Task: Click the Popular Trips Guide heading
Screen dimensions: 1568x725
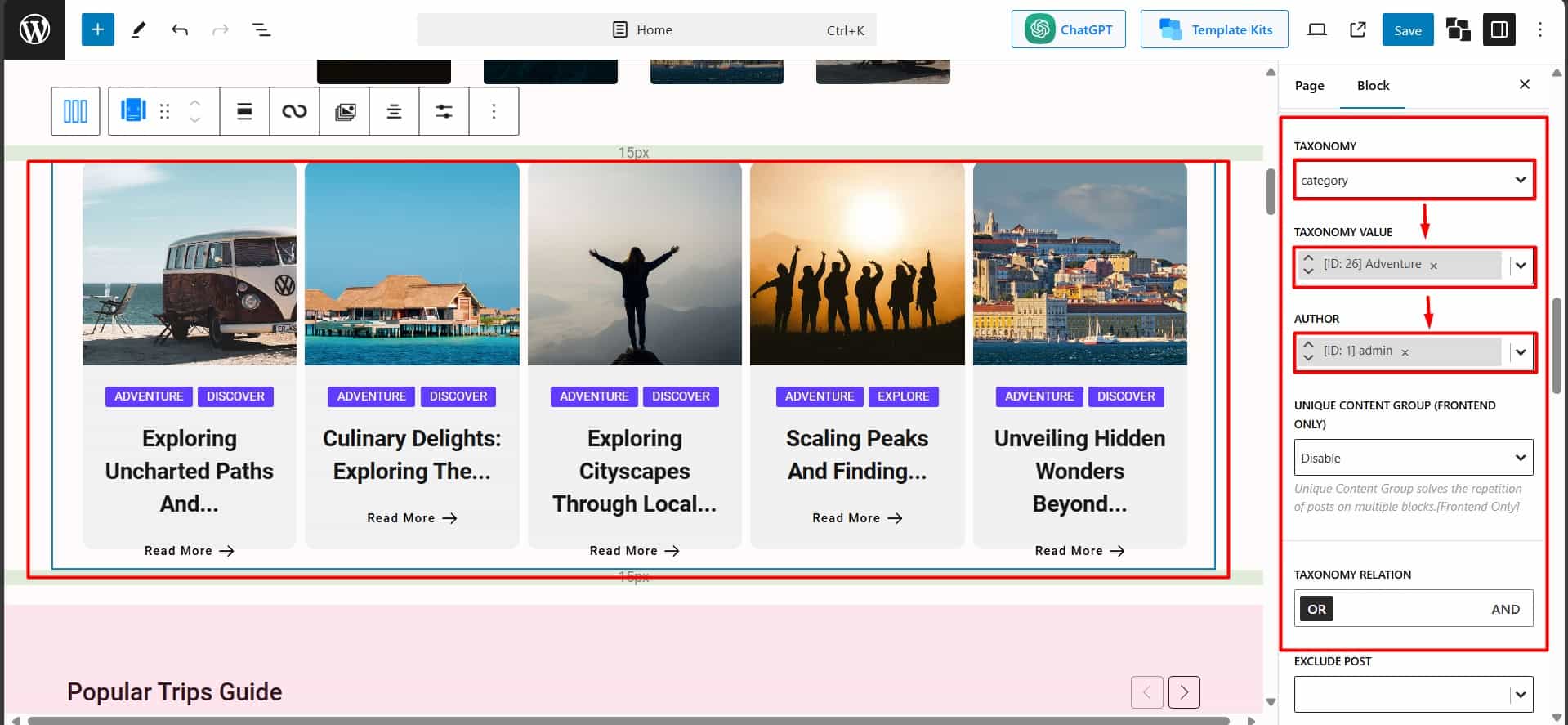Action: (174, 692)
